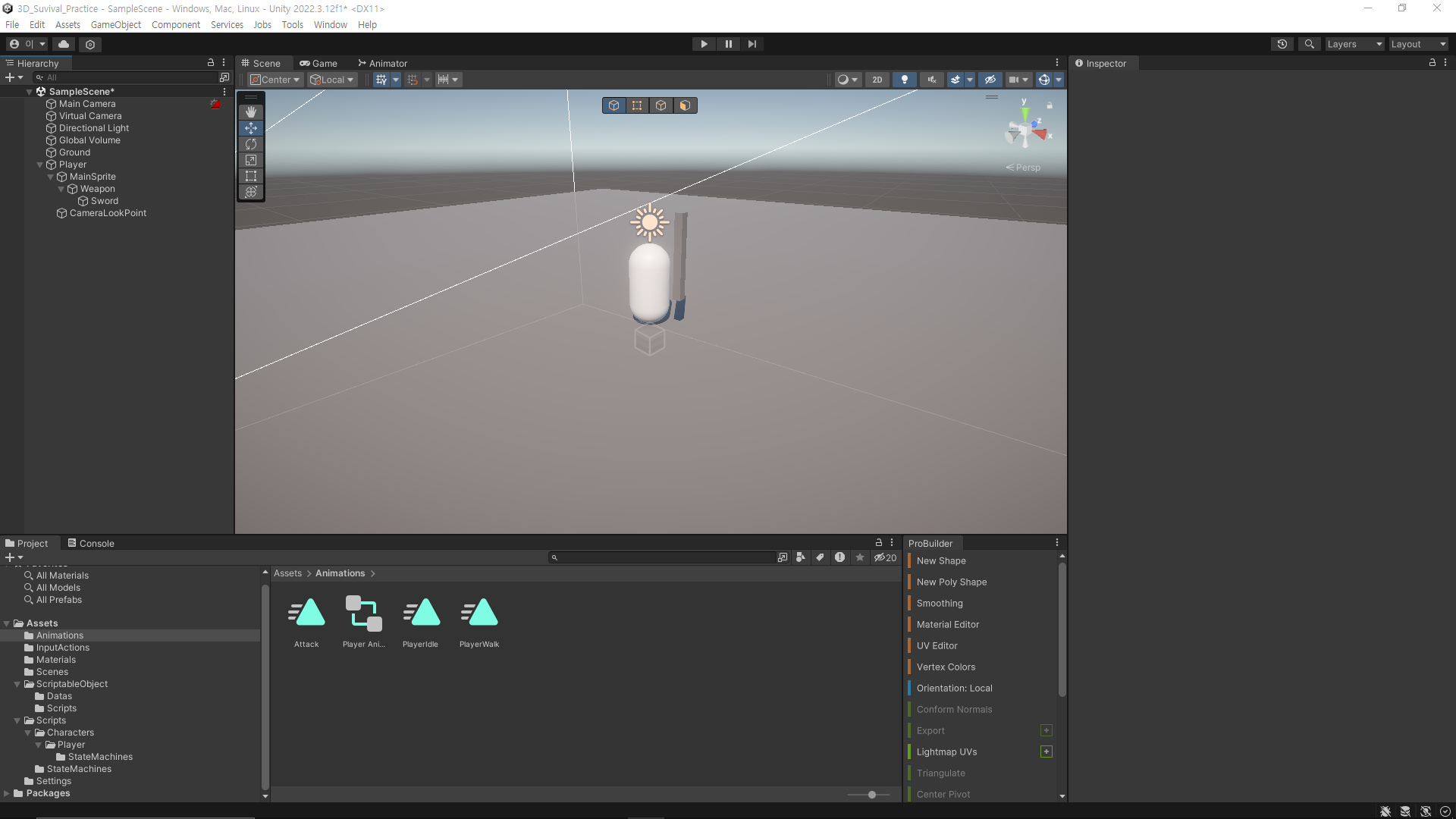Click ProBuilder Vertex Colors

tap(946, 667)
